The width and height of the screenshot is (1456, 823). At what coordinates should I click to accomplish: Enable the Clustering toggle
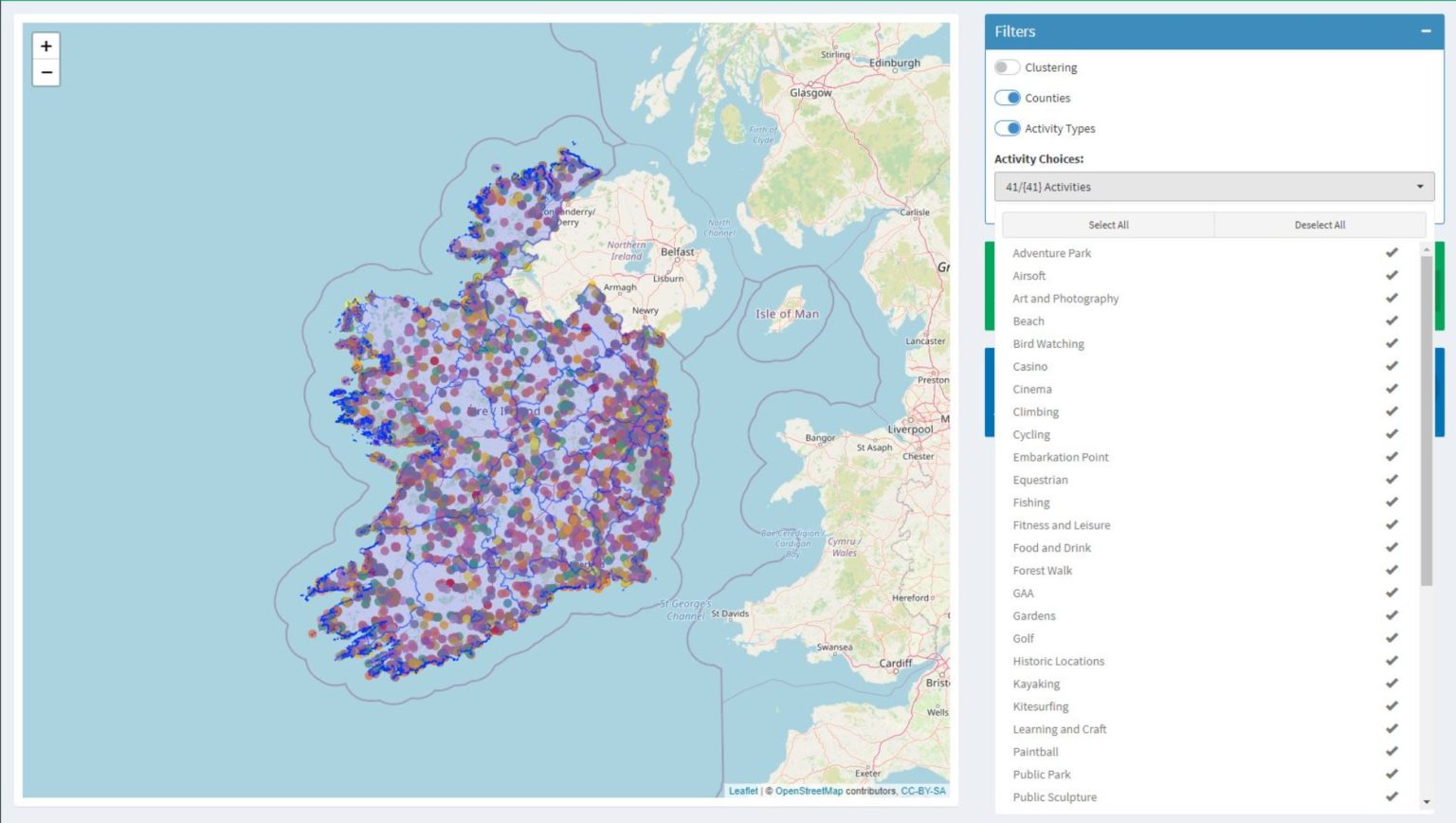(x=1007, y=67)
